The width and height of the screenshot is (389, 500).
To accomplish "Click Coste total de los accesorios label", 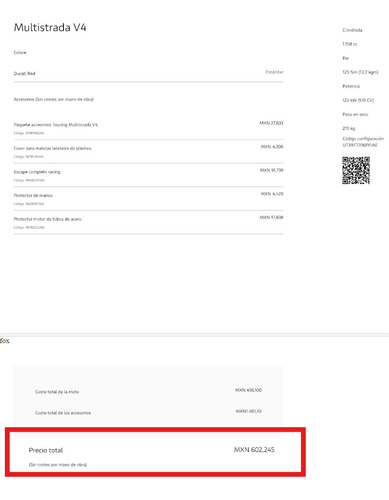I will pyautogui.click(x=63, y=413).
